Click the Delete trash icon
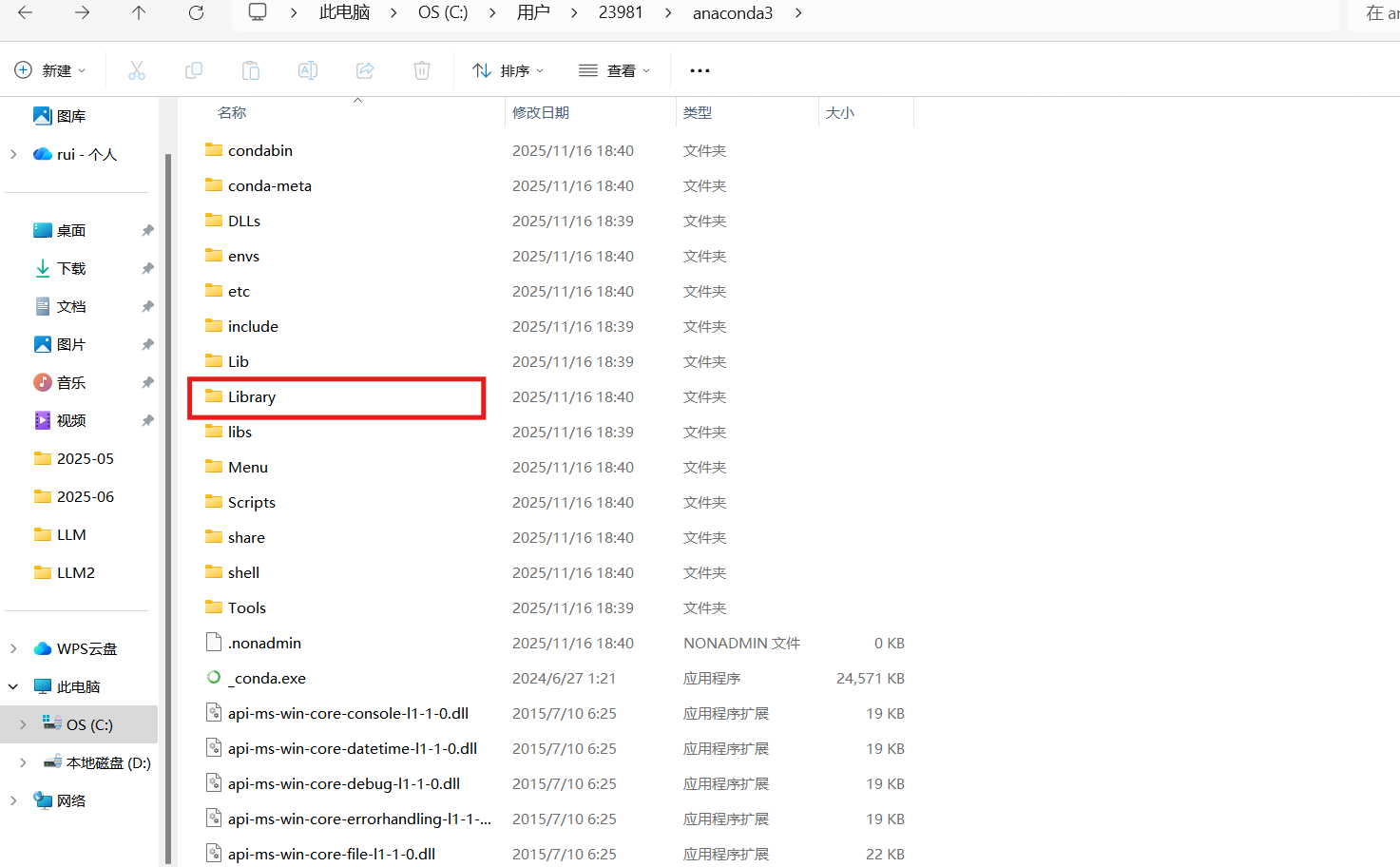The image size is (1400, 867). click(x=422, y=70)
